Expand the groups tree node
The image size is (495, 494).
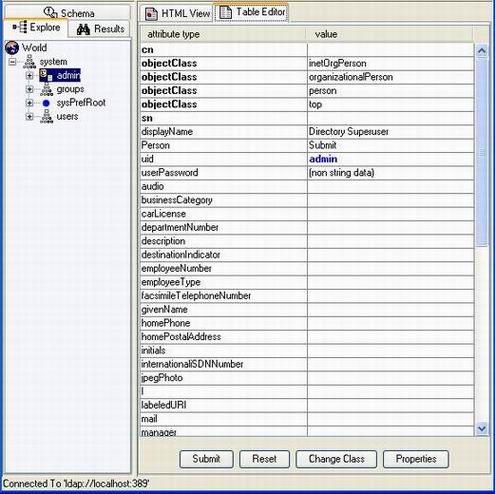pos(29,89)
